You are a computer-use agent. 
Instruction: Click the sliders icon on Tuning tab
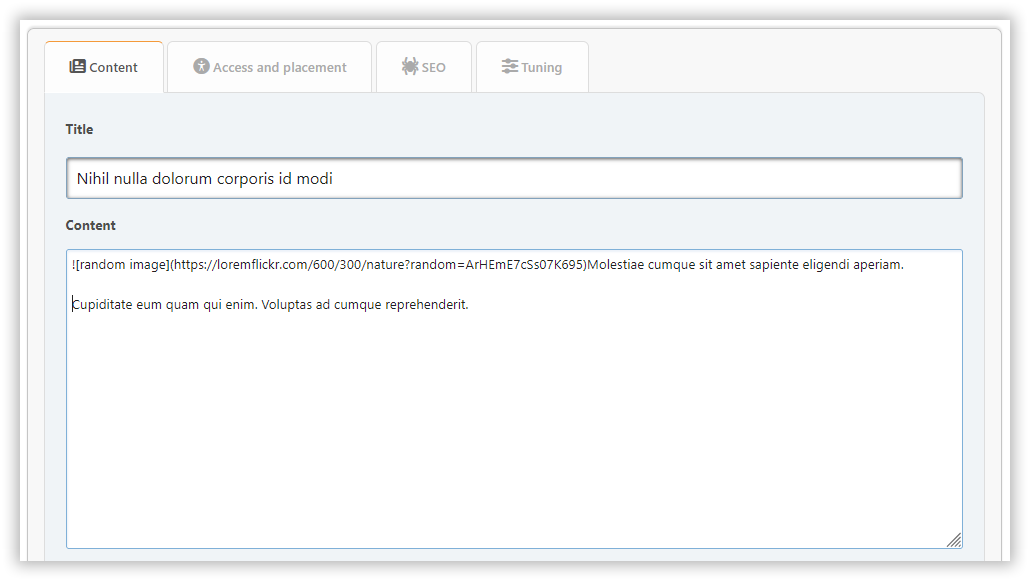point(510,67)
